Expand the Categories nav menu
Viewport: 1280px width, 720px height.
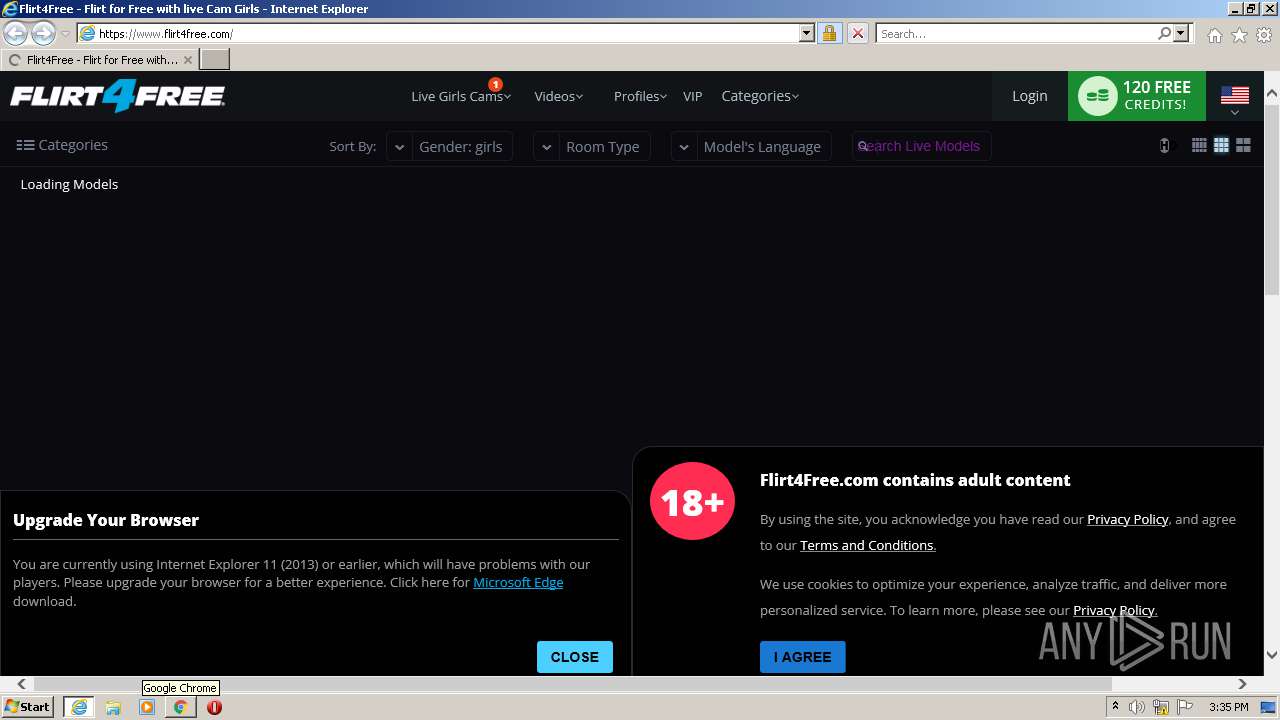tap(760, 96)
